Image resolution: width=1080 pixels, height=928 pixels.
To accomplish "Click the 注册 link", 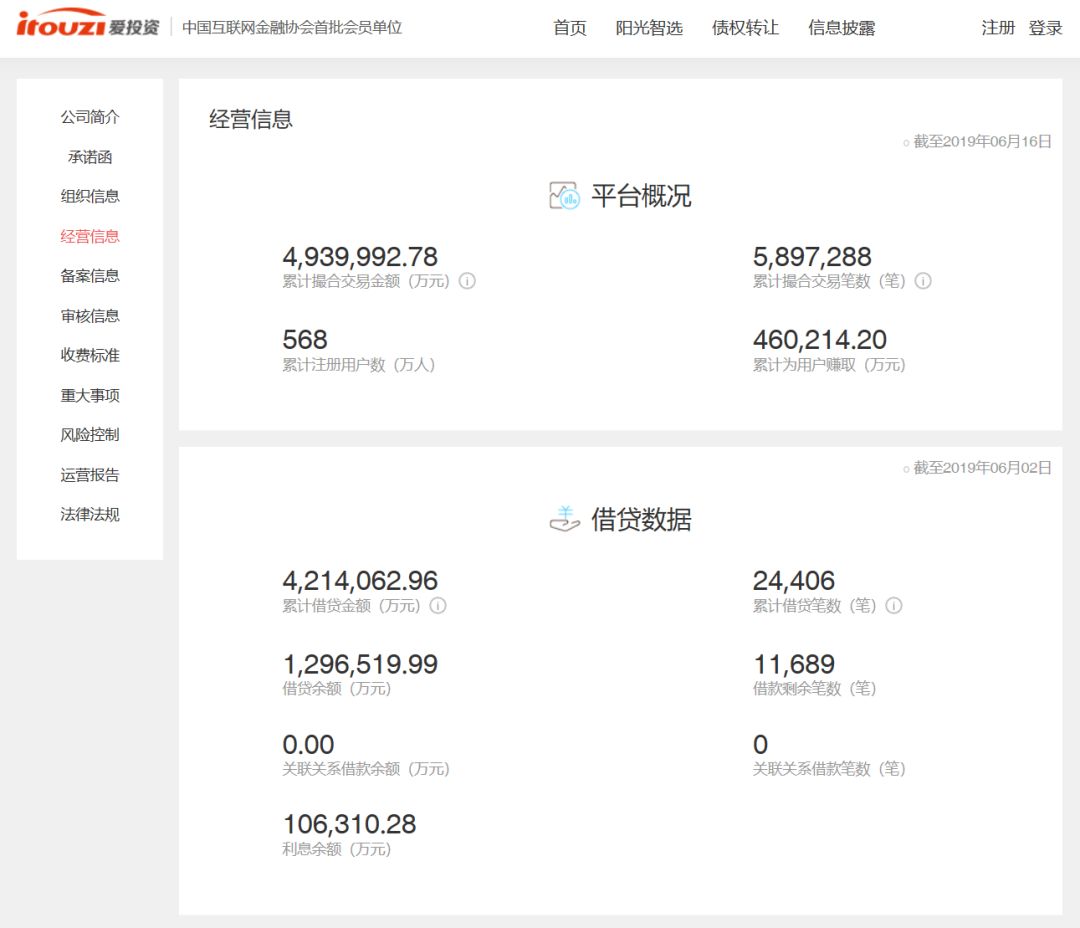I will coord(998,28).
